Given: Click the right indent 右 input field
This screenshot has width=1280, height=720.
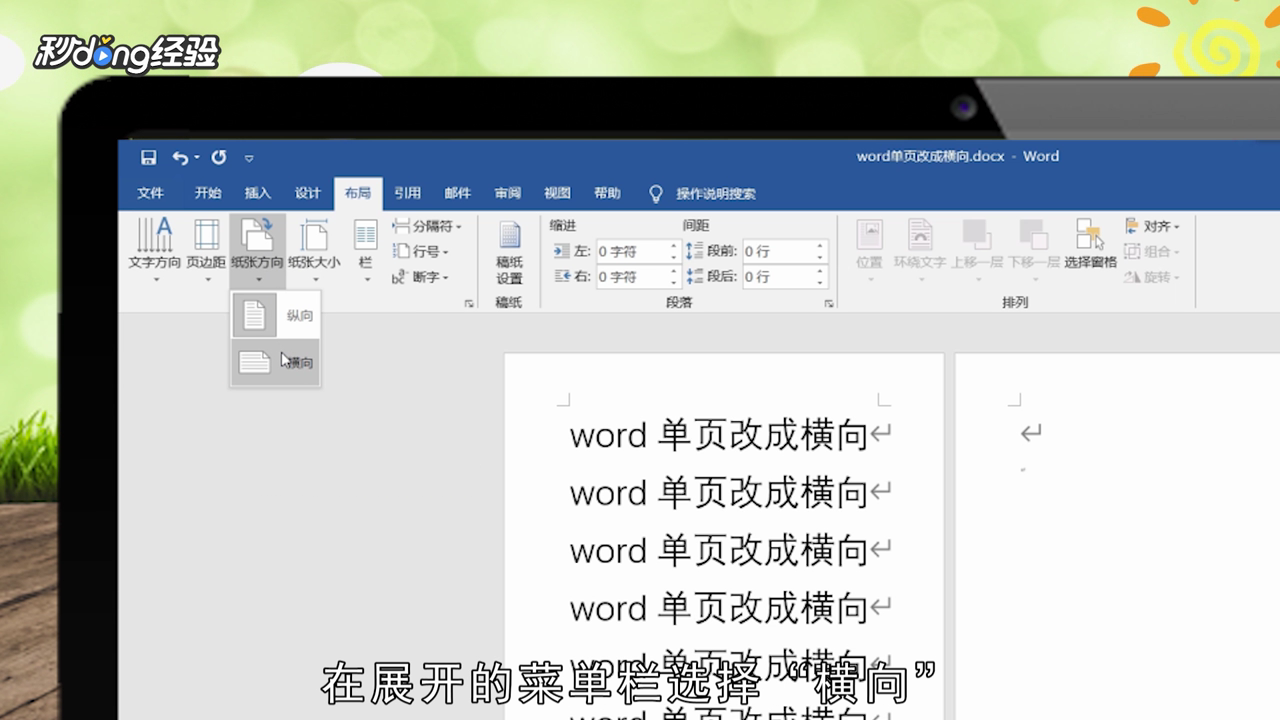Looking at the screenshot, I should click(632, 277).
